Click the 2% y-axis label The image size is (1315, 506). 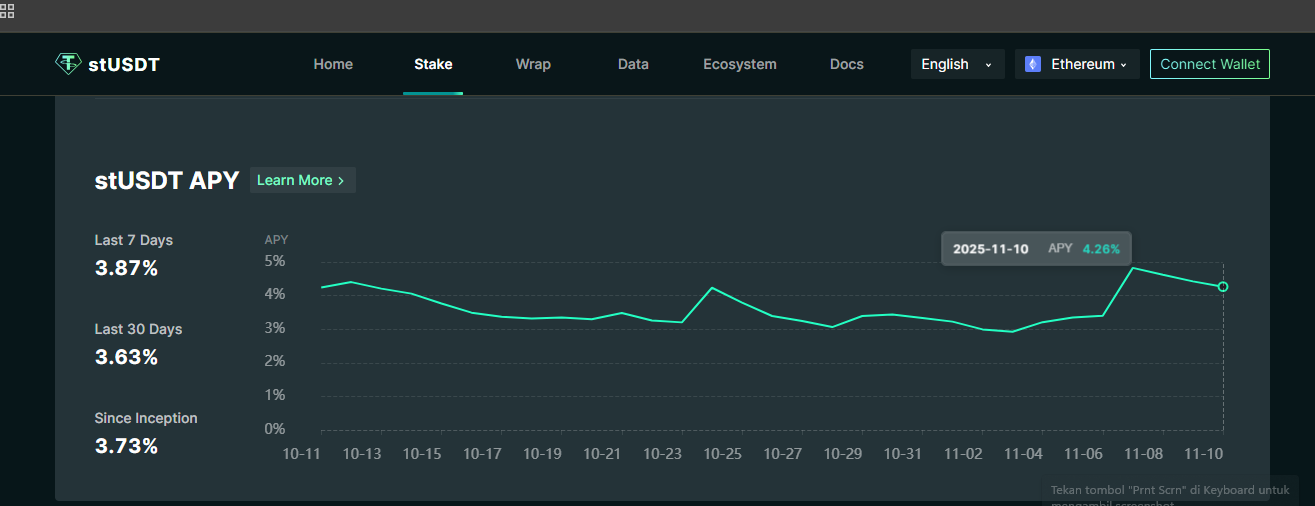(275, 361)
